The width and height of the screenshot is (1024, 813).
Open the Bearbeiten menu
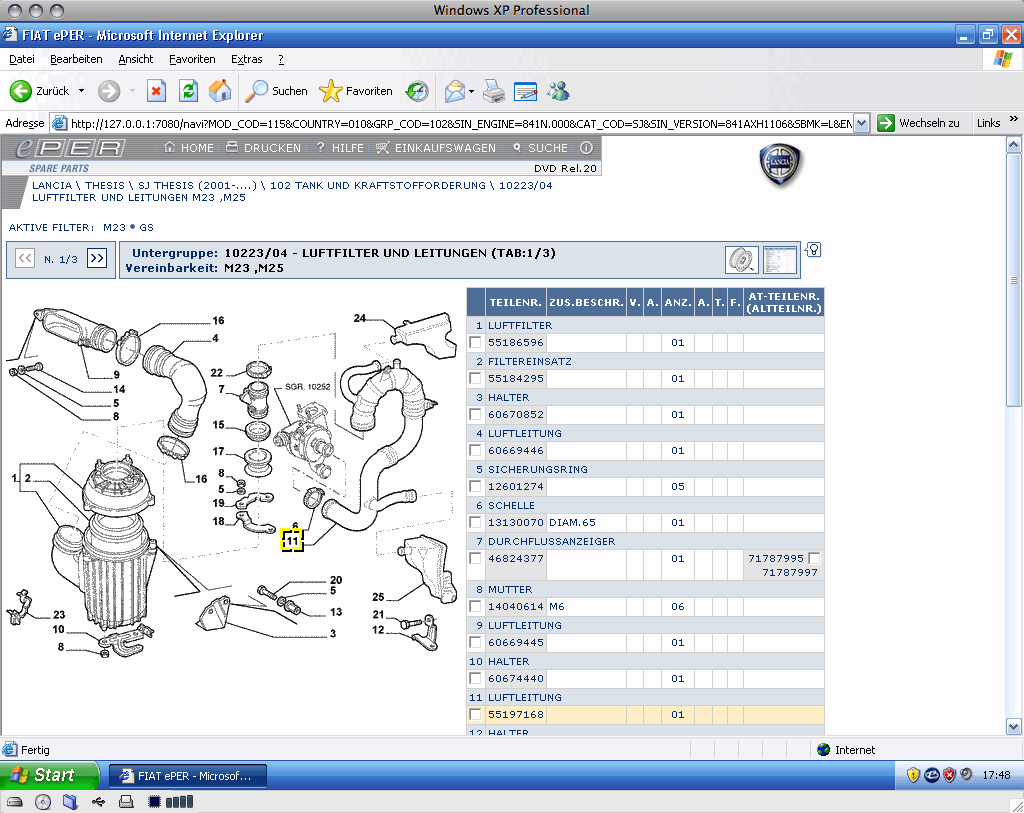pyautogui.click(x=76, y=59)
